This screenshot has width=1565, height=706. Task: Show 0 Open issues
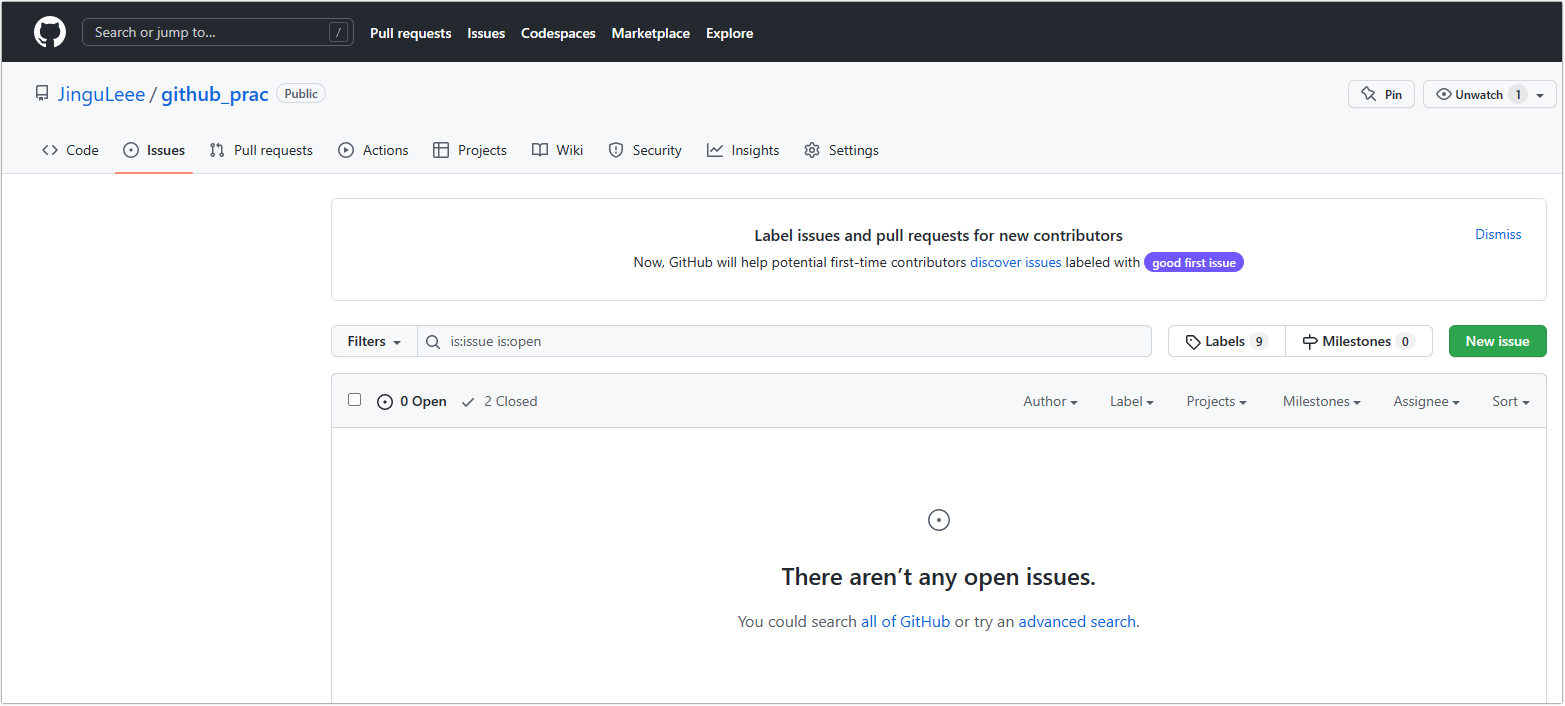(412, 401)
